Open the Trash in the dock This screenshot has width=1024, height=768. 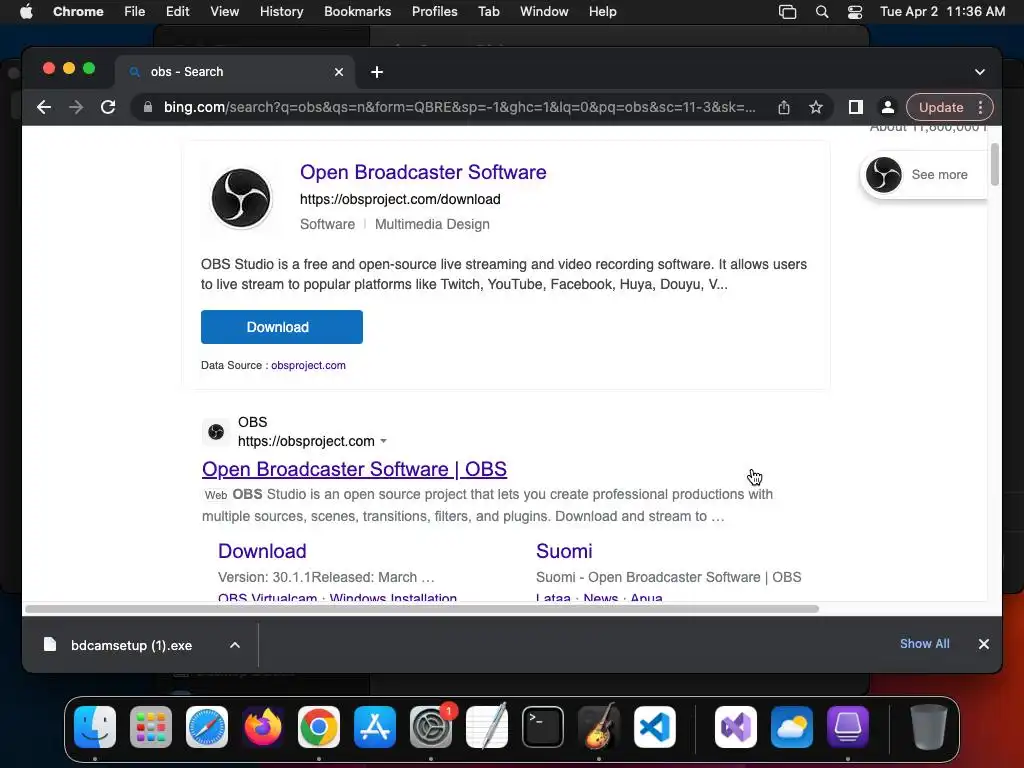point(928,727)
